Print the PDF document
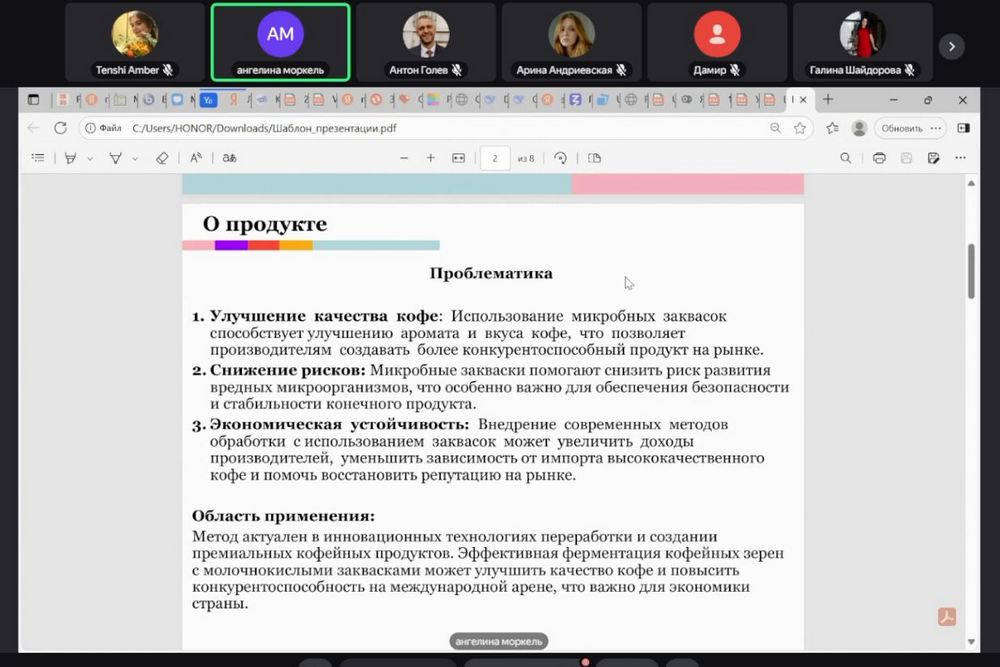Screen dimensions: 1000x667 point(879,158)
